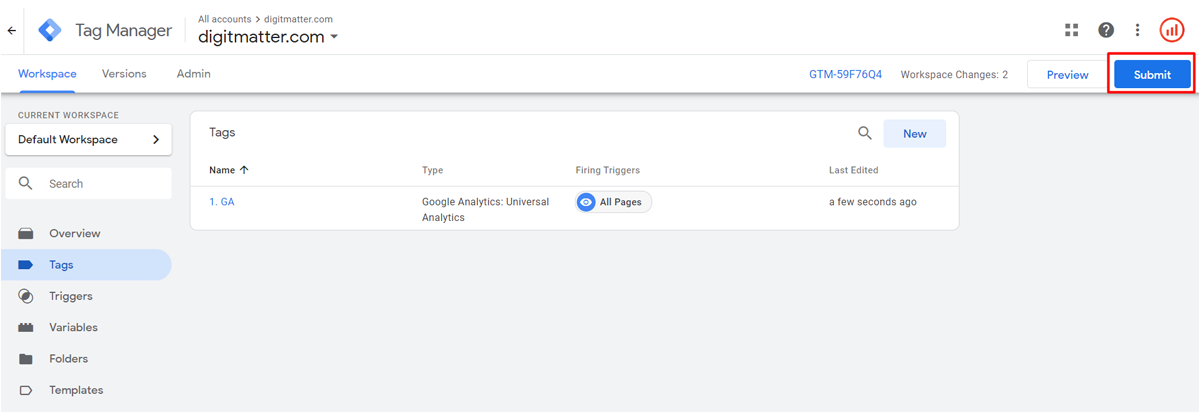
Task: Switch to the Admin tab
Action: tap(194, 74)
